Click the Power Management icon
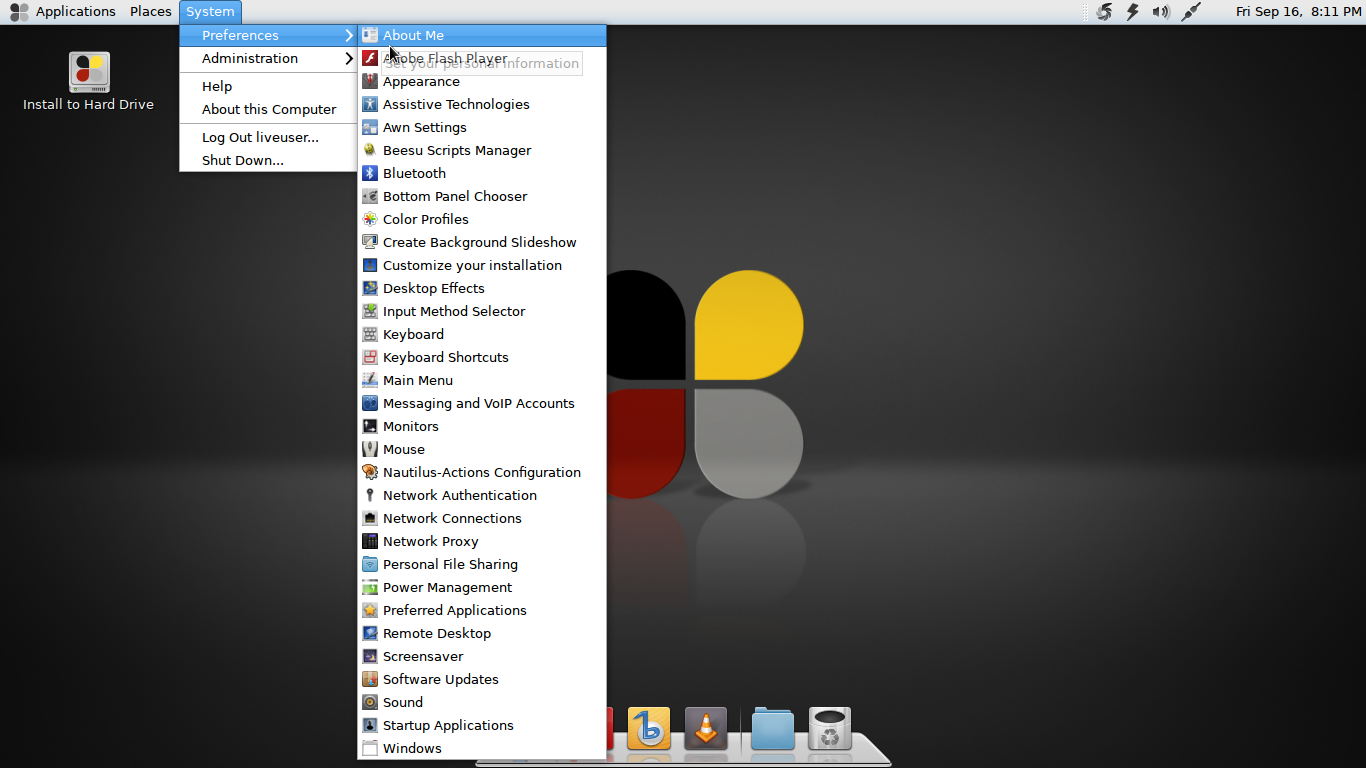The width and height of the screenshot is (1366, 768). [x=370, y=587]
